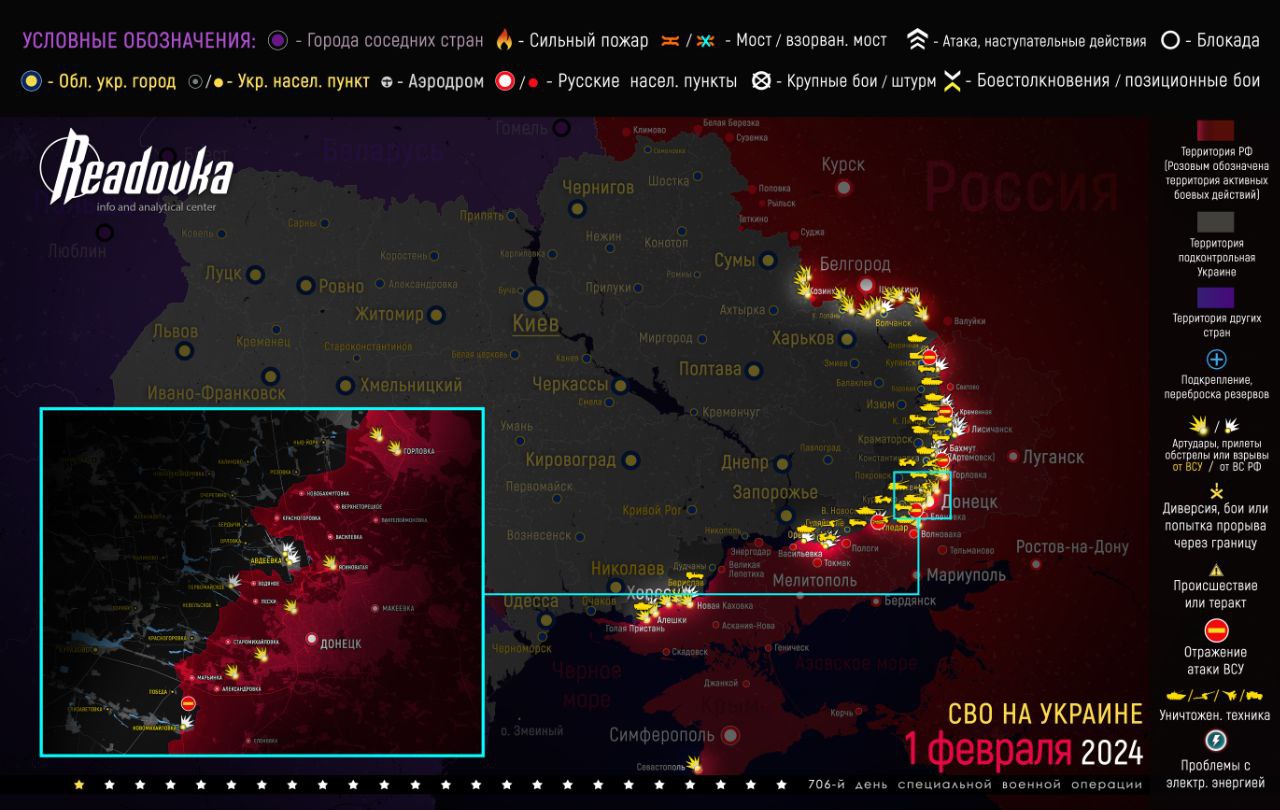Click the purple other countries territory swatch
This screenshot has height=810, width=1280.
pyautogui.click(x=1215, y=297)
